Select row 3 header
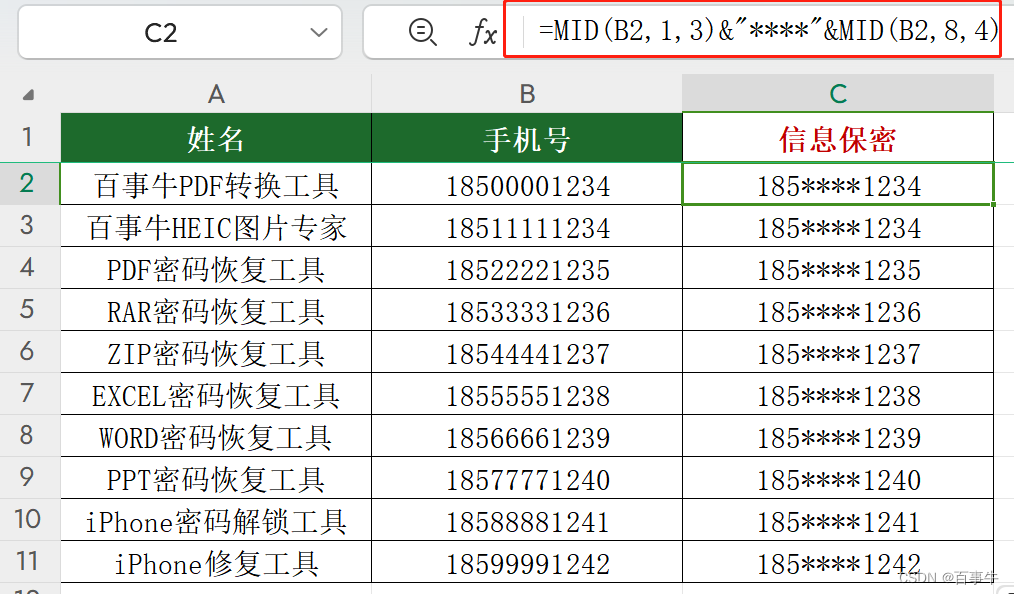The image size is (1014, 594). pyautogui.click(x=30, y=226)
